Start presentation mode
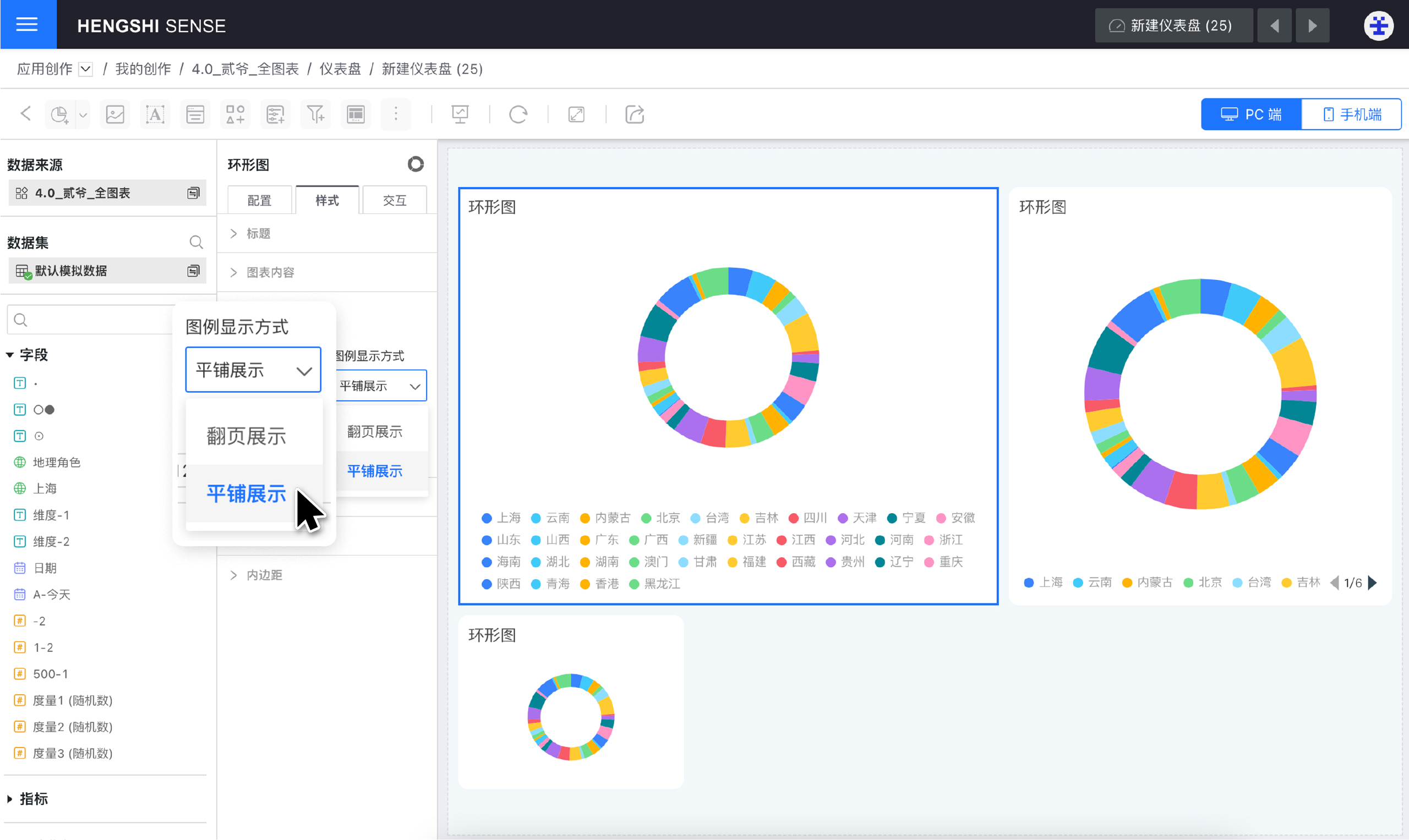 [460, 115]
